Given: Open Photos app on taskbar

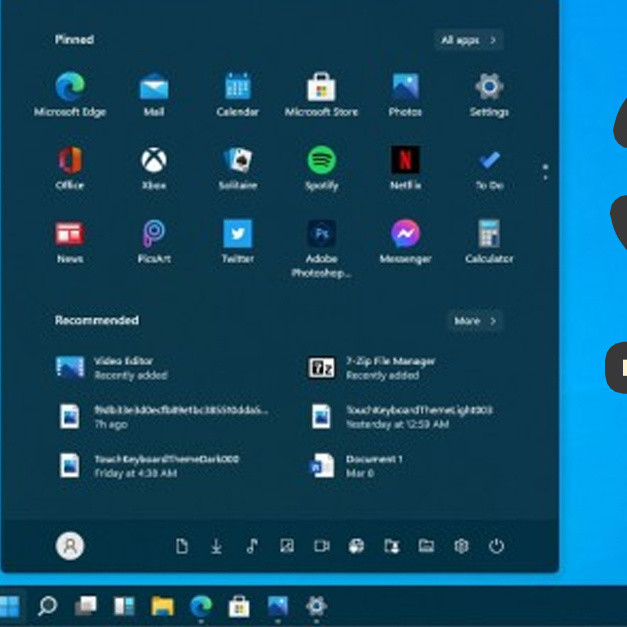Looking at the screenshot, I should click(278, 606).
